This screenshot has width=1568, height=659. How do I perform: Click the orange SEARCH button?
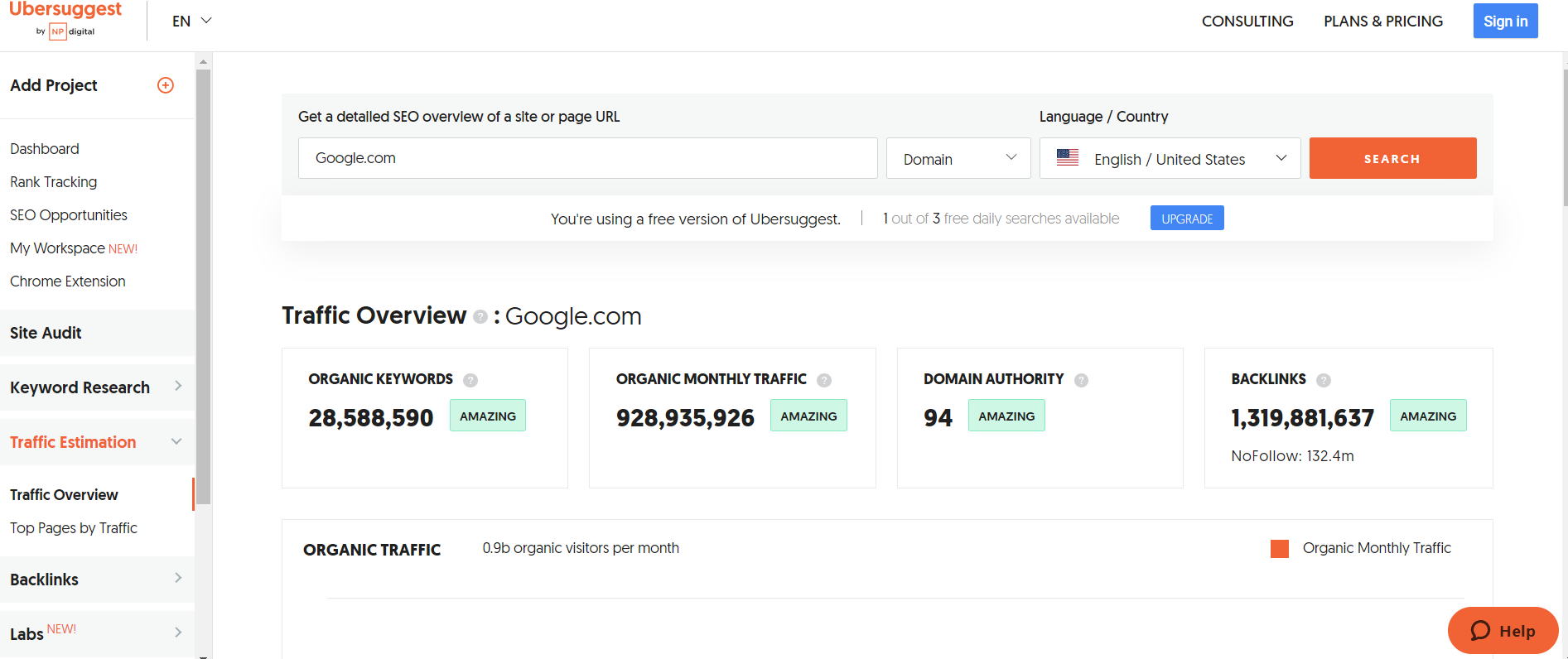pyautogui.click(x=1392, y=158)
